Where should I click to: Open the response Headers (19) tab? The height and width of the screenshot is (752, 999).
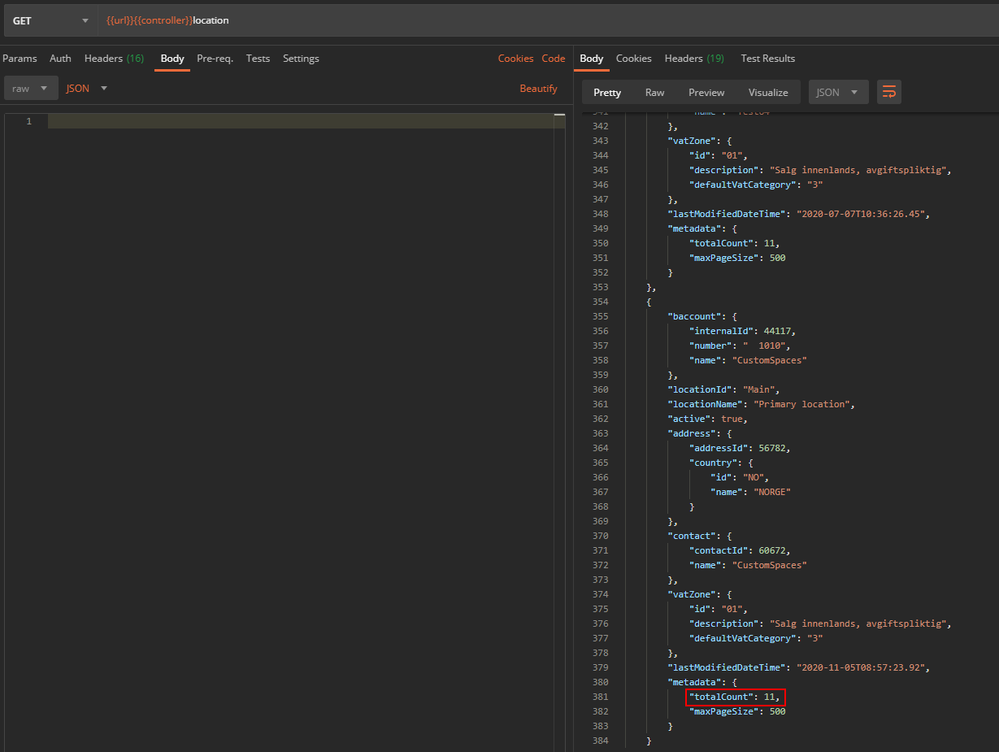point(694,58)
